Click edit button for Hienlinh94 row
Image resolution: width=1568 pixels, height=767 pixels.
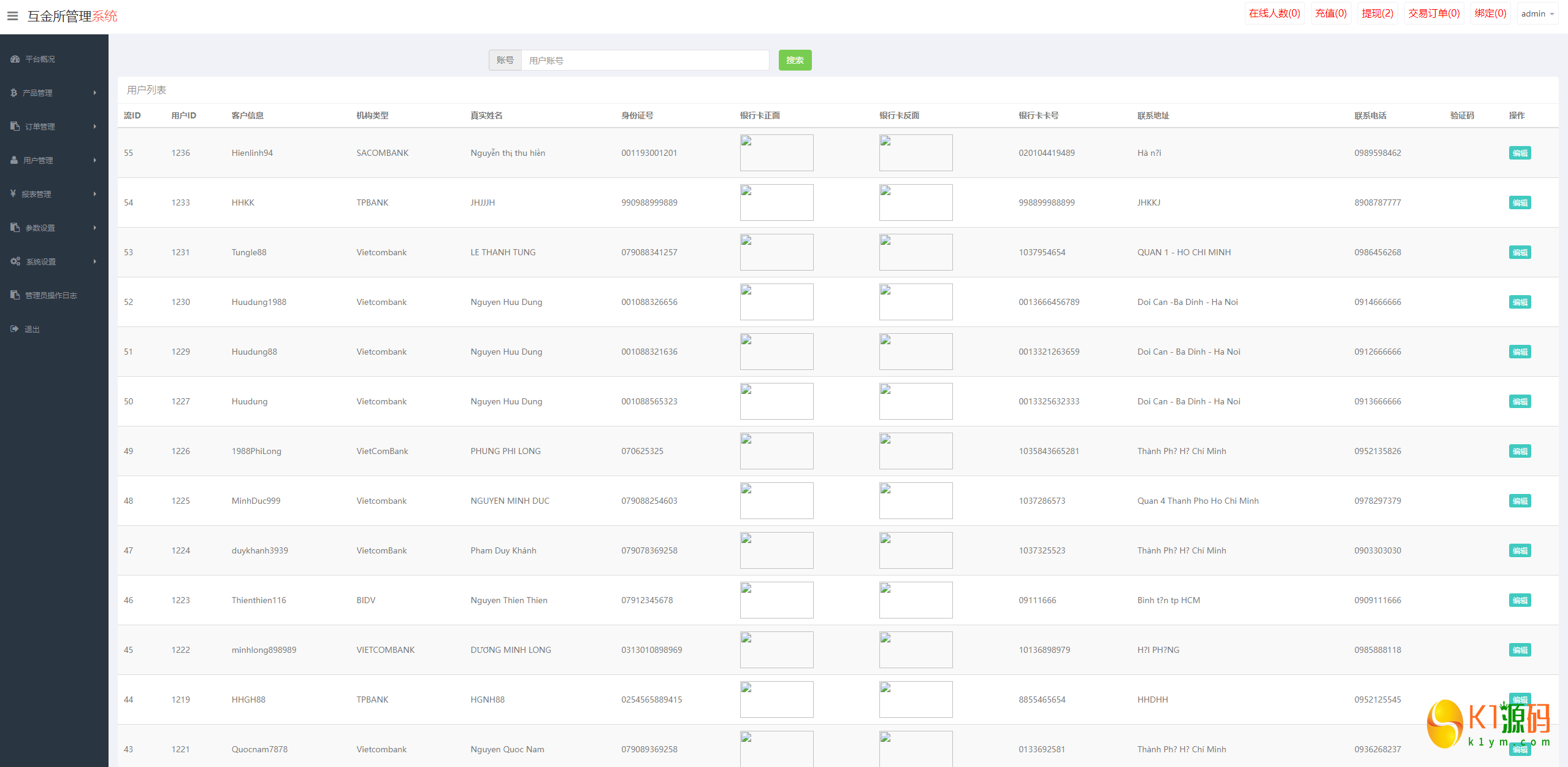1520,153
